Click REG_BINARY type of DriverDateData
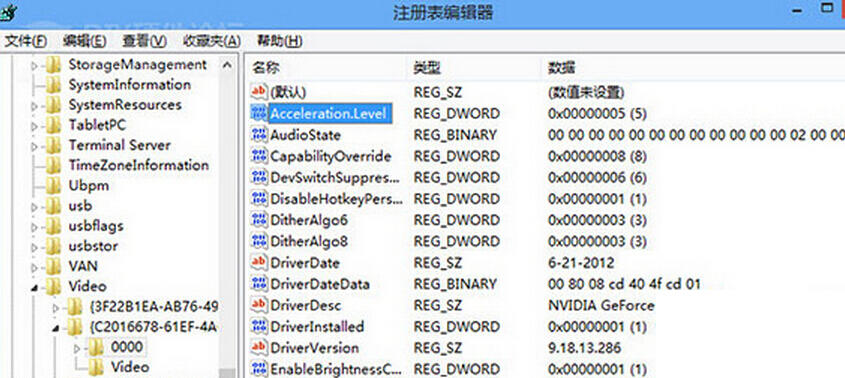The width and height of the screenshot is (845, 378). [455, 284]
